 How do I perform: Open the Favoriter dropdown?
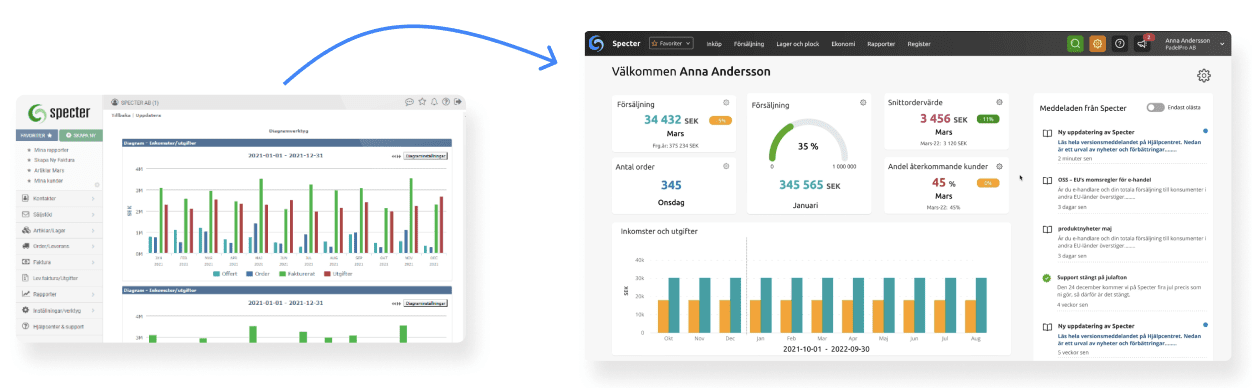(672, 43)
